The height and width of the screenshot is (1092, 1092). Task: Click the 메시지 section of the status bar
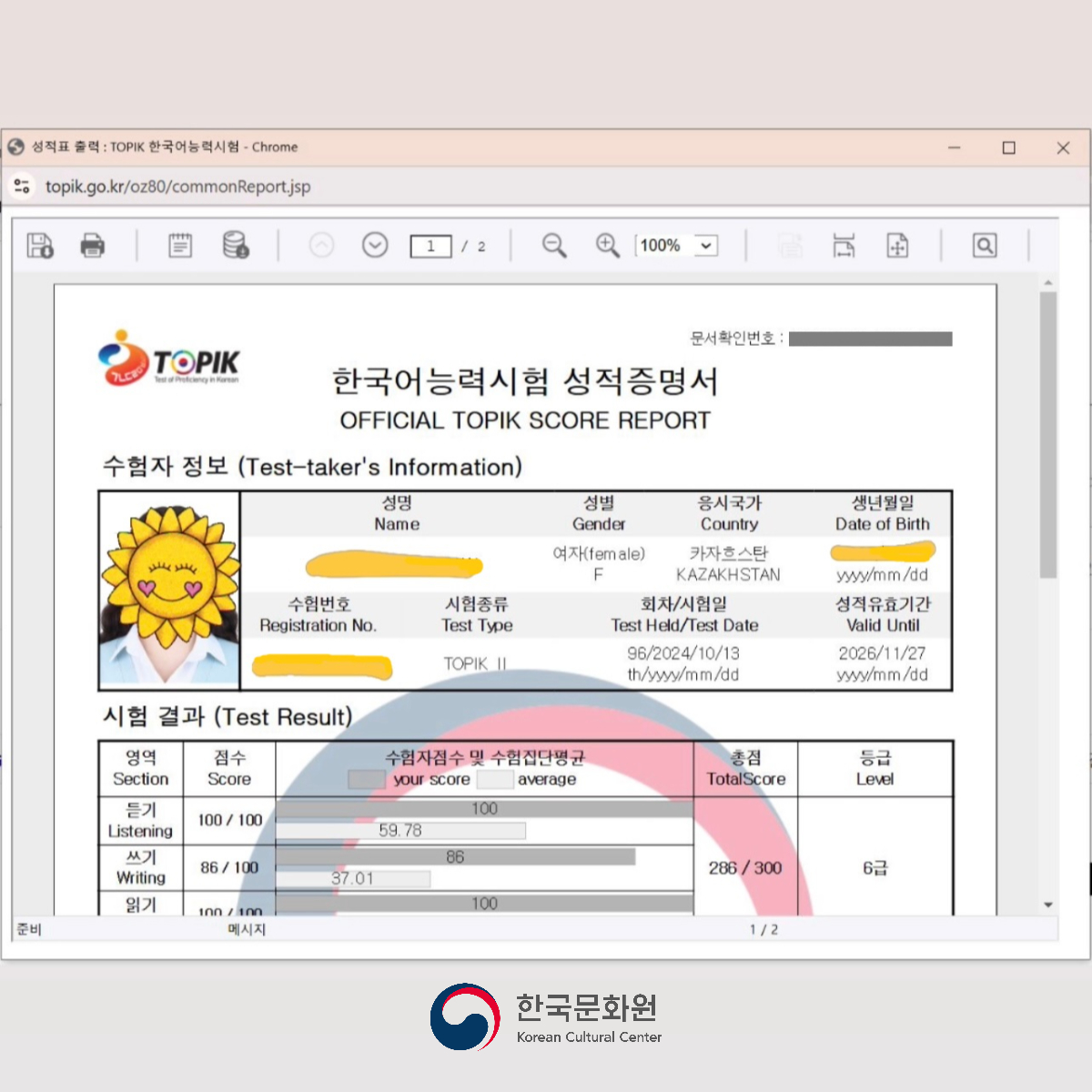pos(244,929)
